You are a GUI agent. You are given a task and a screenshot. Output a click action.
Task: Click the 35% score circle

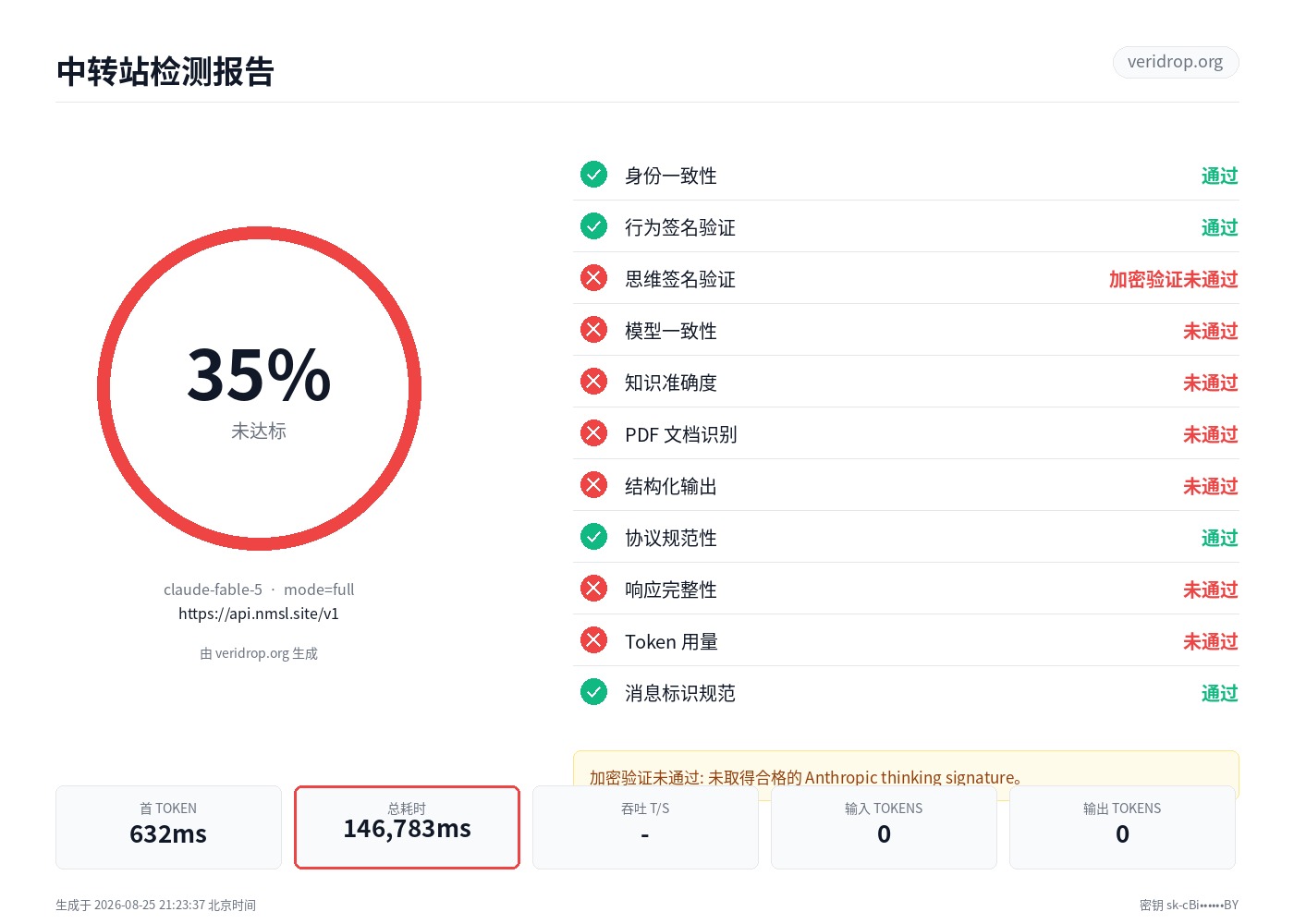point(259,389)
